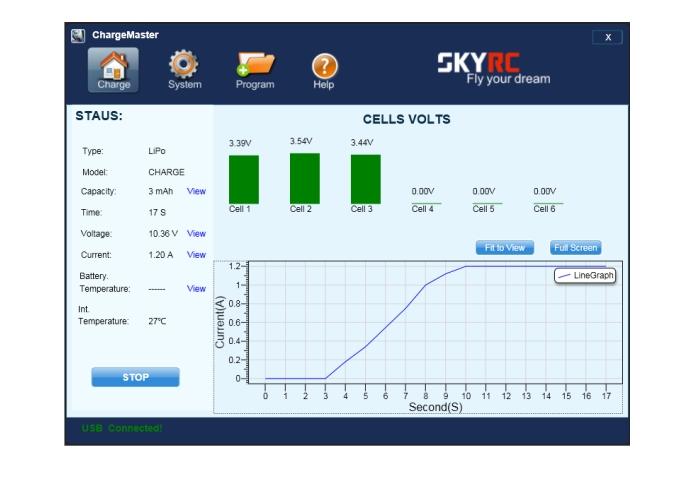Screen dimensions: 694x477
Task: Click the 10.36 V voltage value
Action: (x=163, y=234)
